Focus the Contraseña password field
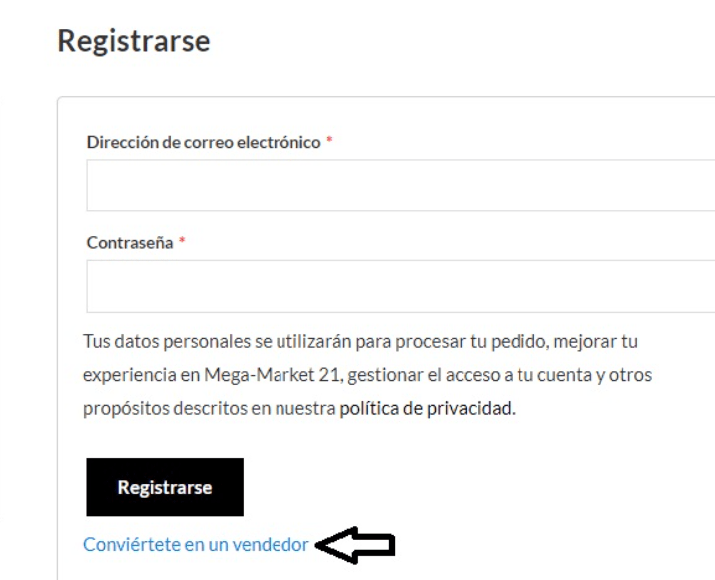 point(401,286)
